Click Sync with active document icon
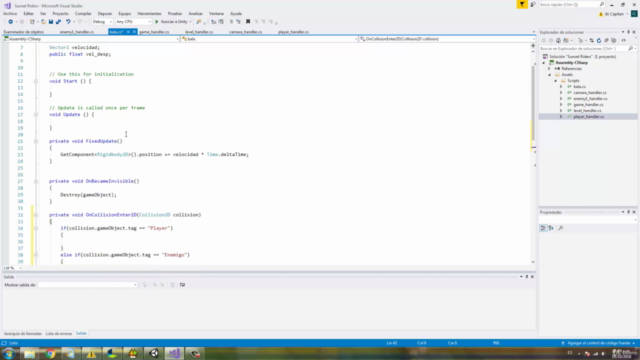 591,40
